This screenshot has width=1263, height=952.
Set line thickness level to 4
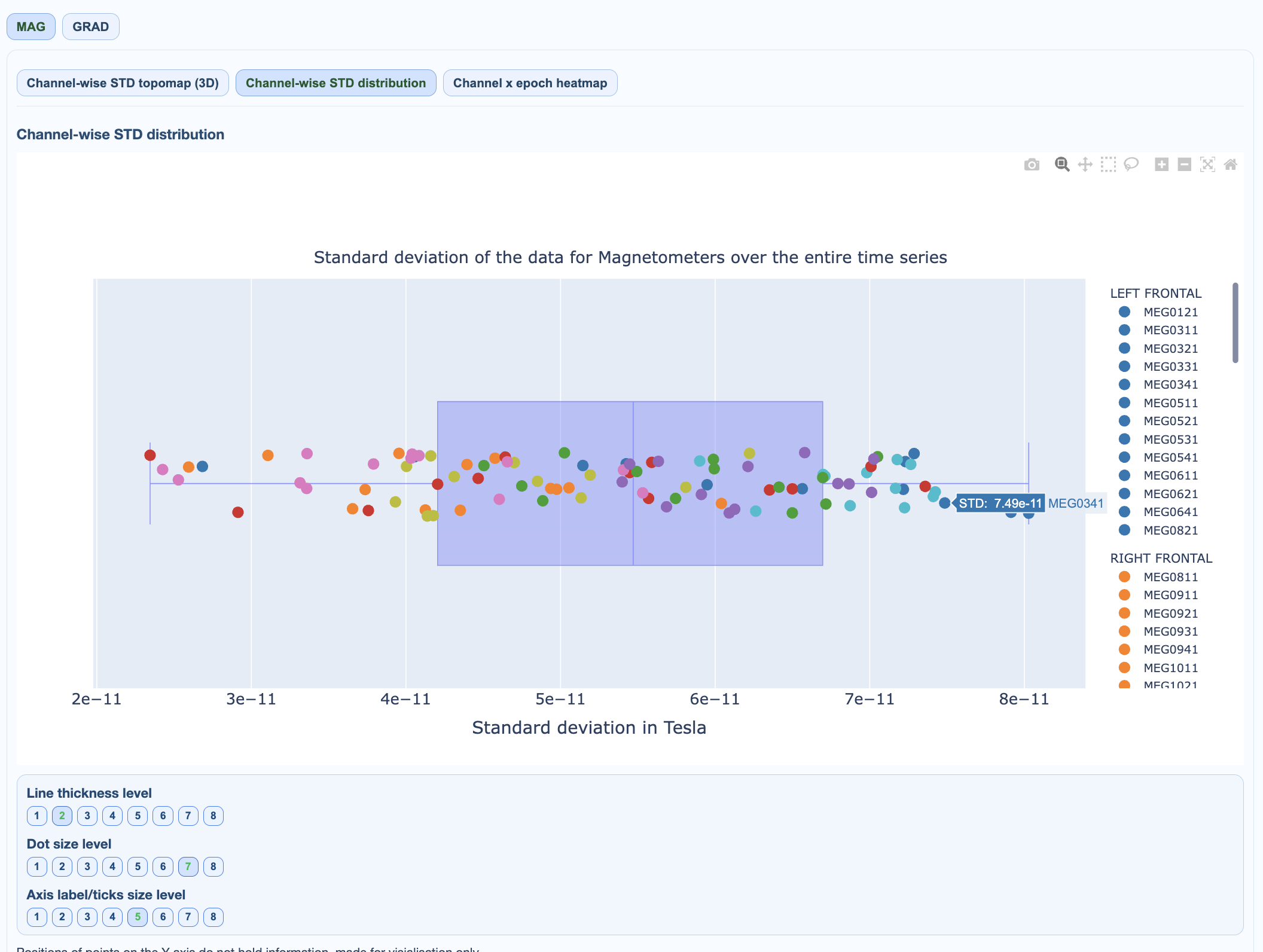[112, 816]
